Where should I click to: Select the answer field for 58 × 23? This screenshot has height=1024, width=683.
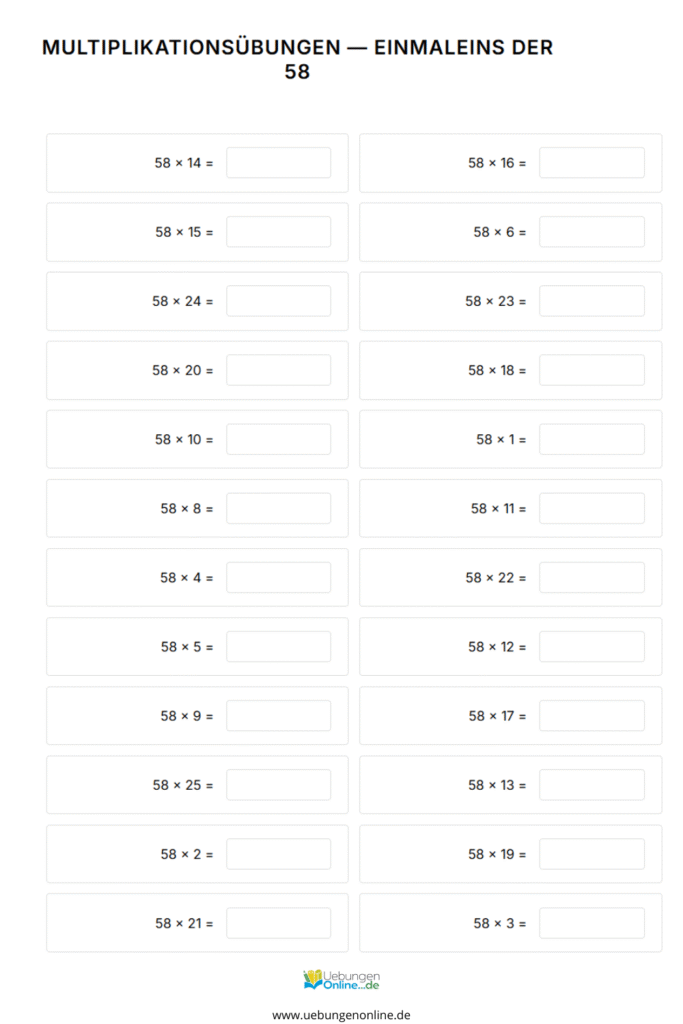coord(592,301)
